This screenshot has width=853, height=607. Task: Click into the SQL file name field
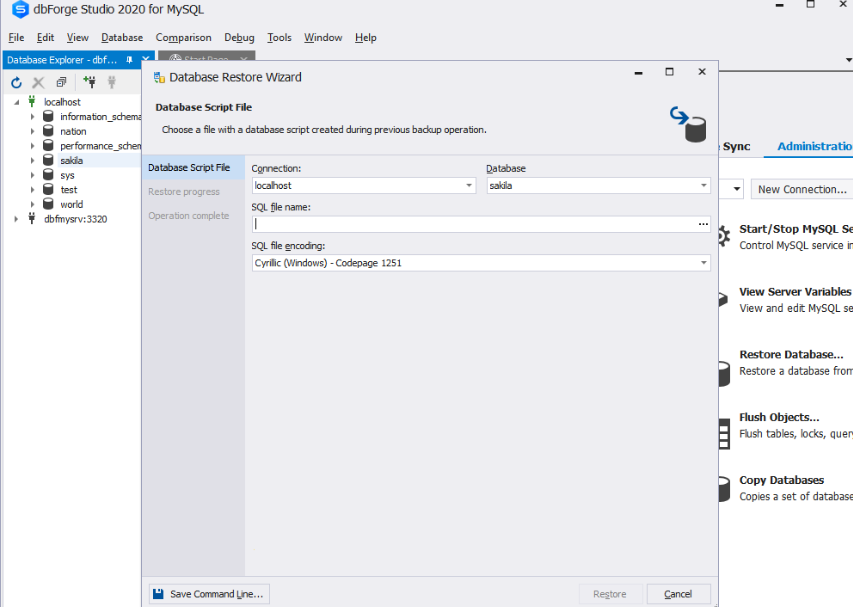[x=470, y=225]
